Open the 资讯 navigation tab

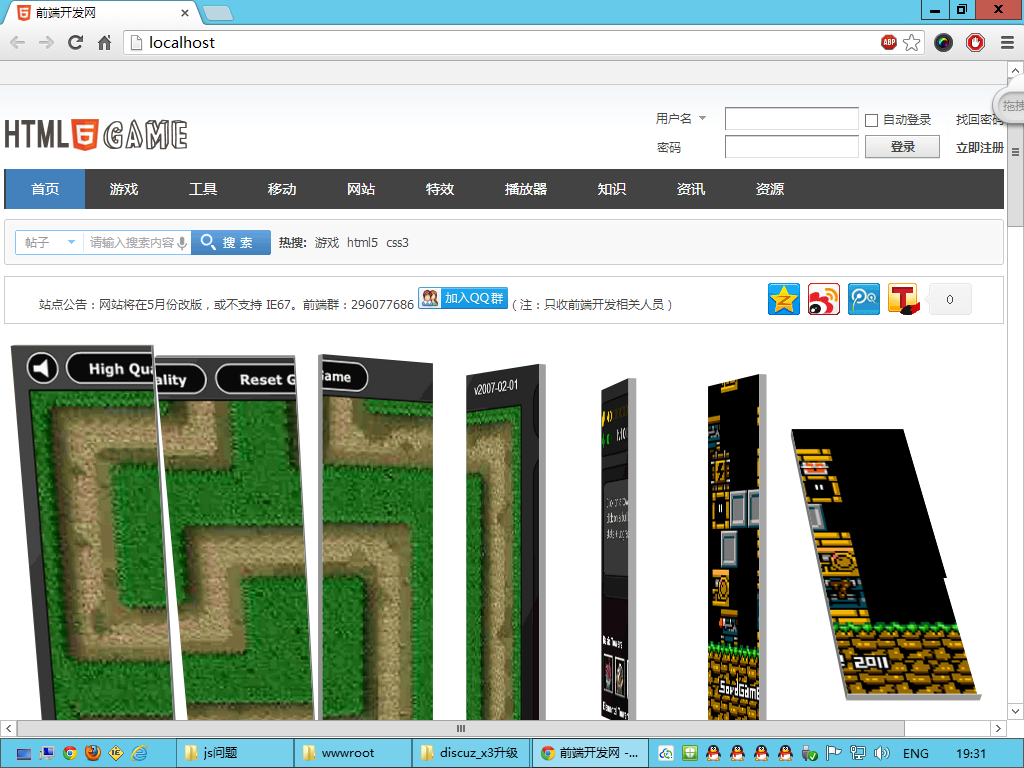point(691,189)
